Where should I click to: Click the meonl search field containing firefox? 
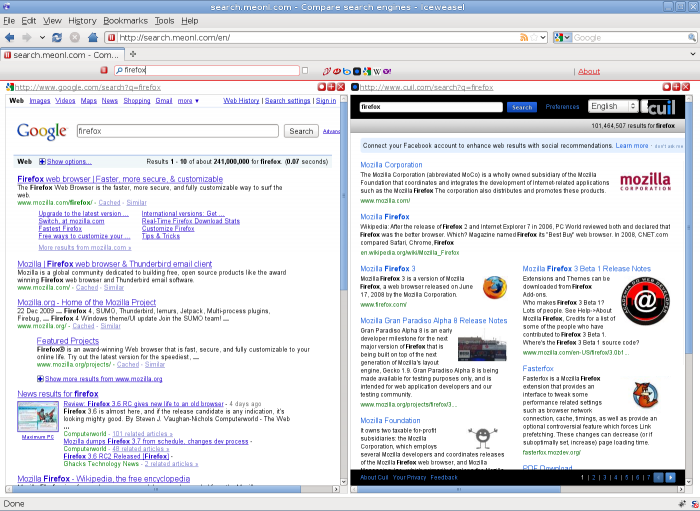coord(207,71)
